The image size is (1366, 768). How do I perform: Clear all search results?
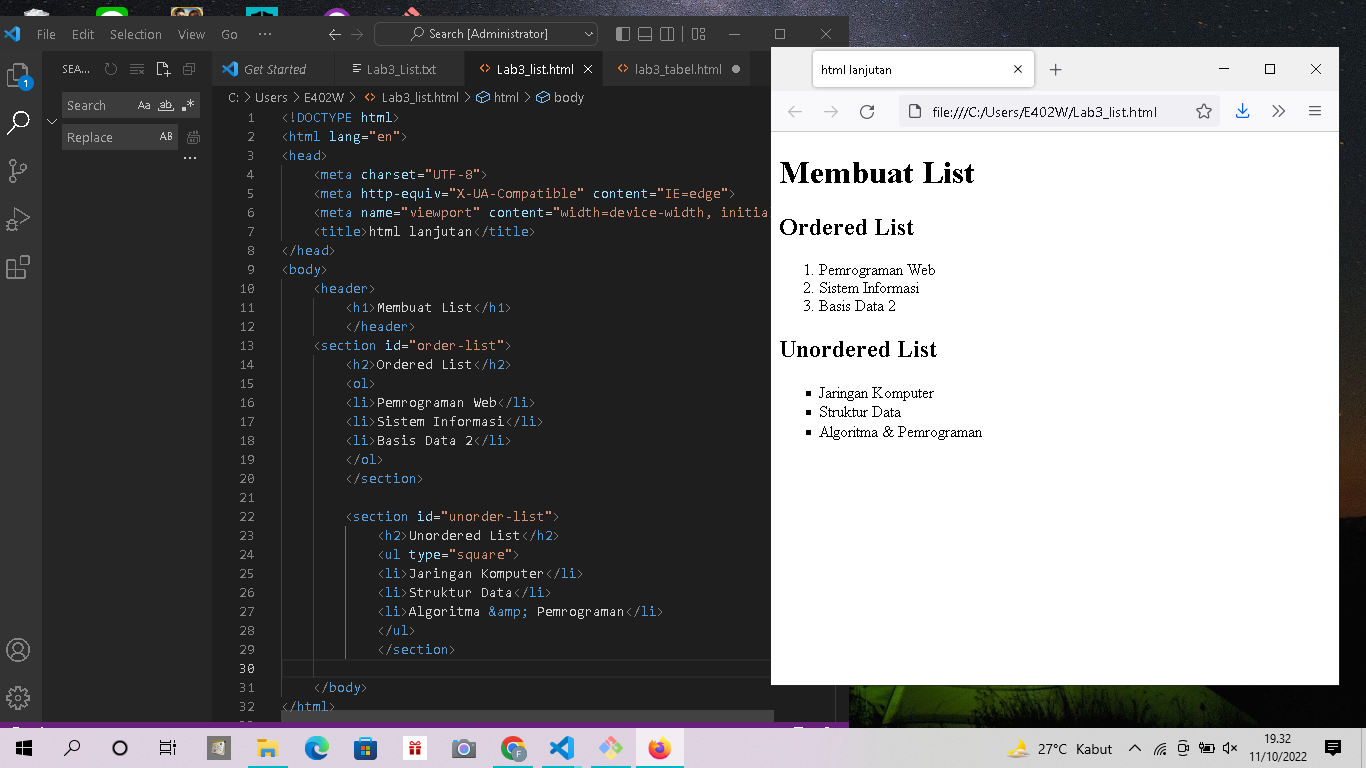click(137, 69)
